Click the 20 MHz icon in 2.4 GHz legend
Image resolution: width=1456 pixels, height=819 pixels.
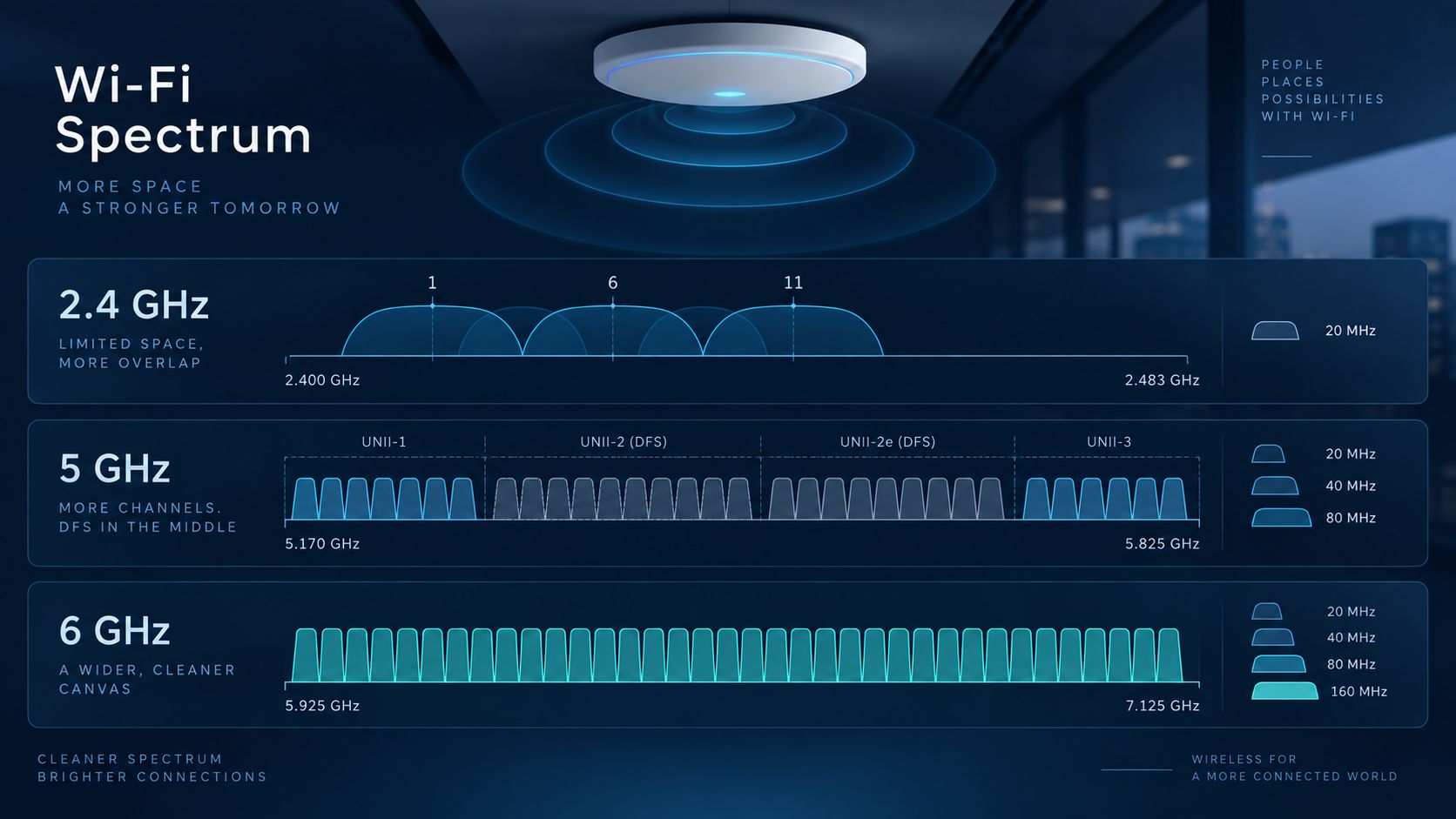tap(1275, 331)
